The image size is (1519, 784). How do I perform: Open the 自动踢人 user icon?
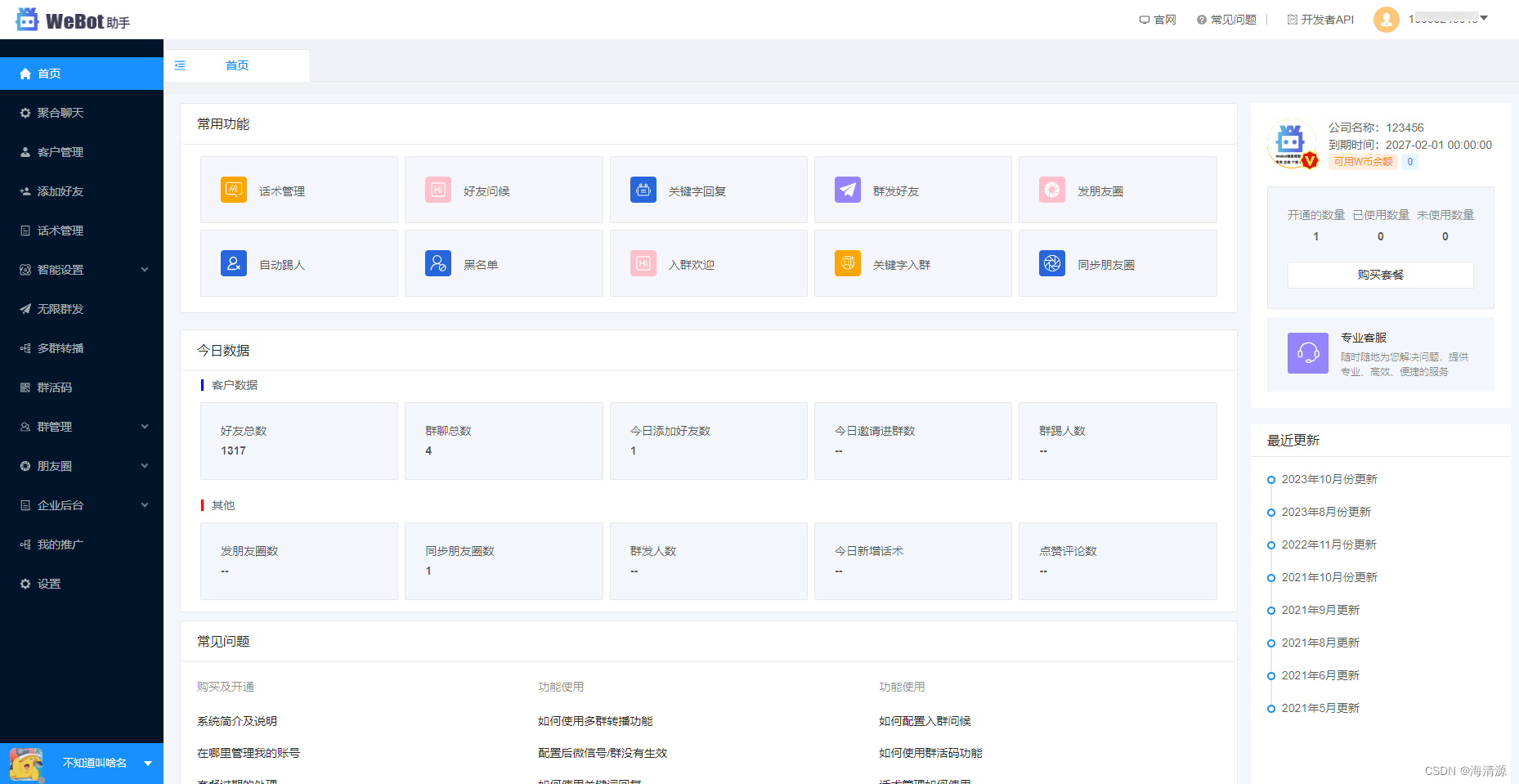click(234, 263)
